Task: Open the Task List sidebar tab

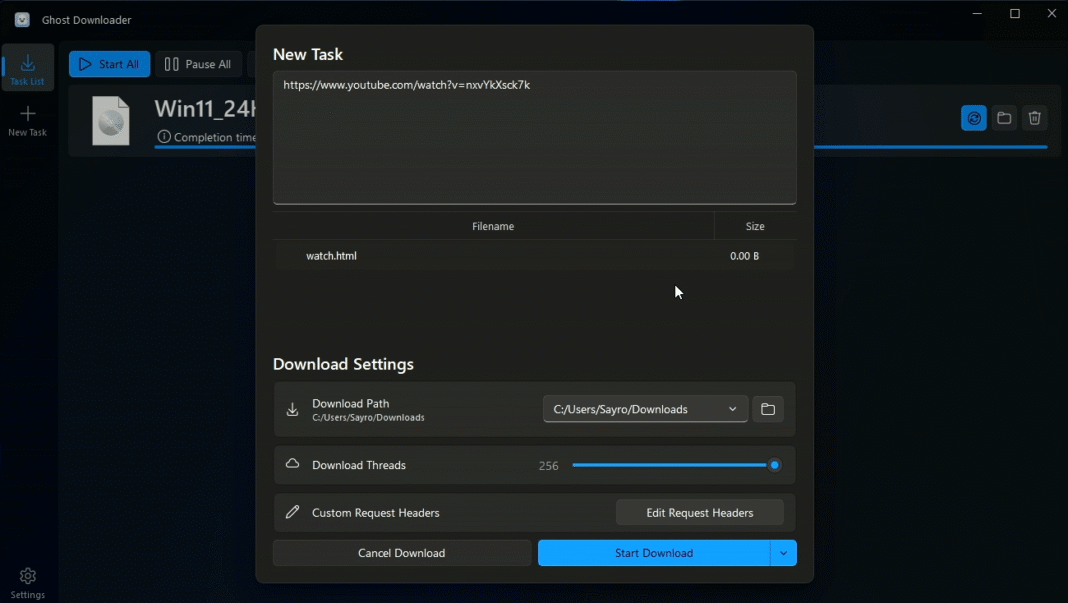Action: point(27,69)
